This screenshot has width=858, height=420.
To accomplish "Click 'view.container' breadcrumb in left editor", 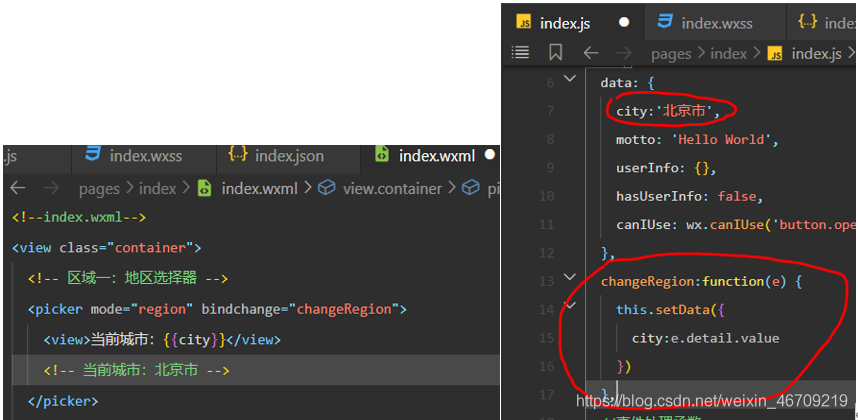I will pos(392,189).
